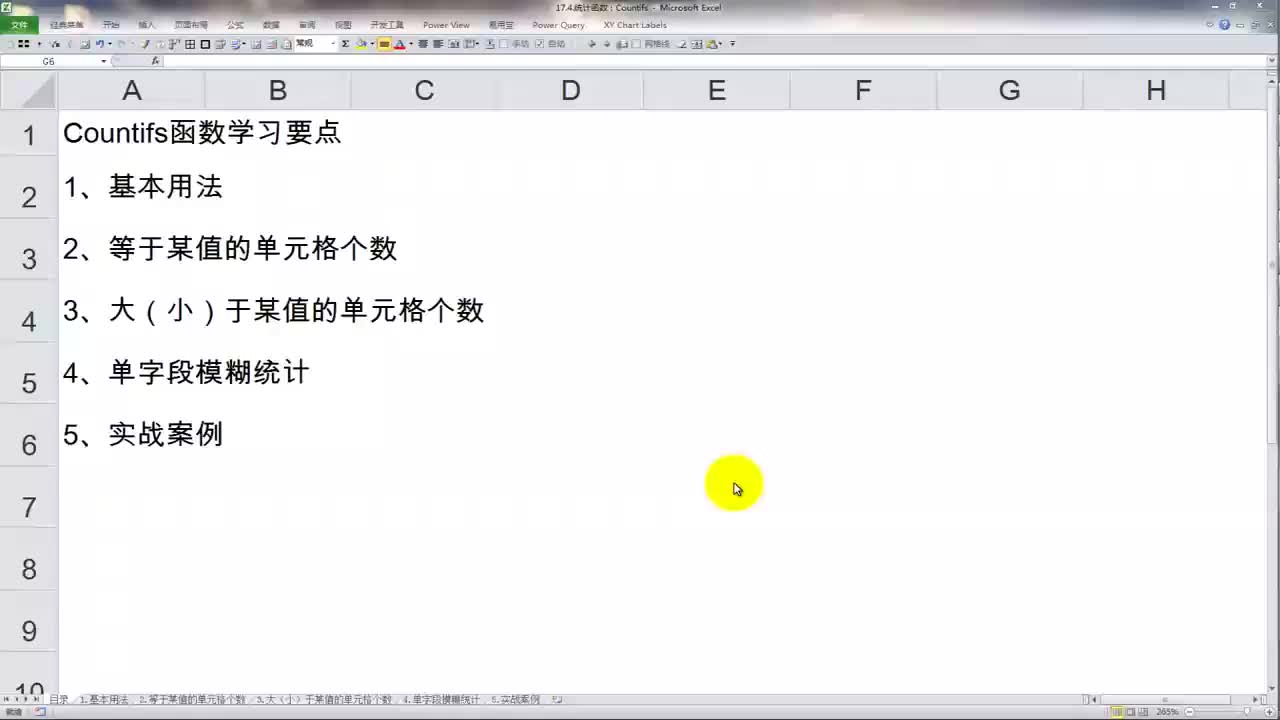This screenshot has width=1280, height=720.
Task: Select the 公式 ribbon tab
Action: 235,25
